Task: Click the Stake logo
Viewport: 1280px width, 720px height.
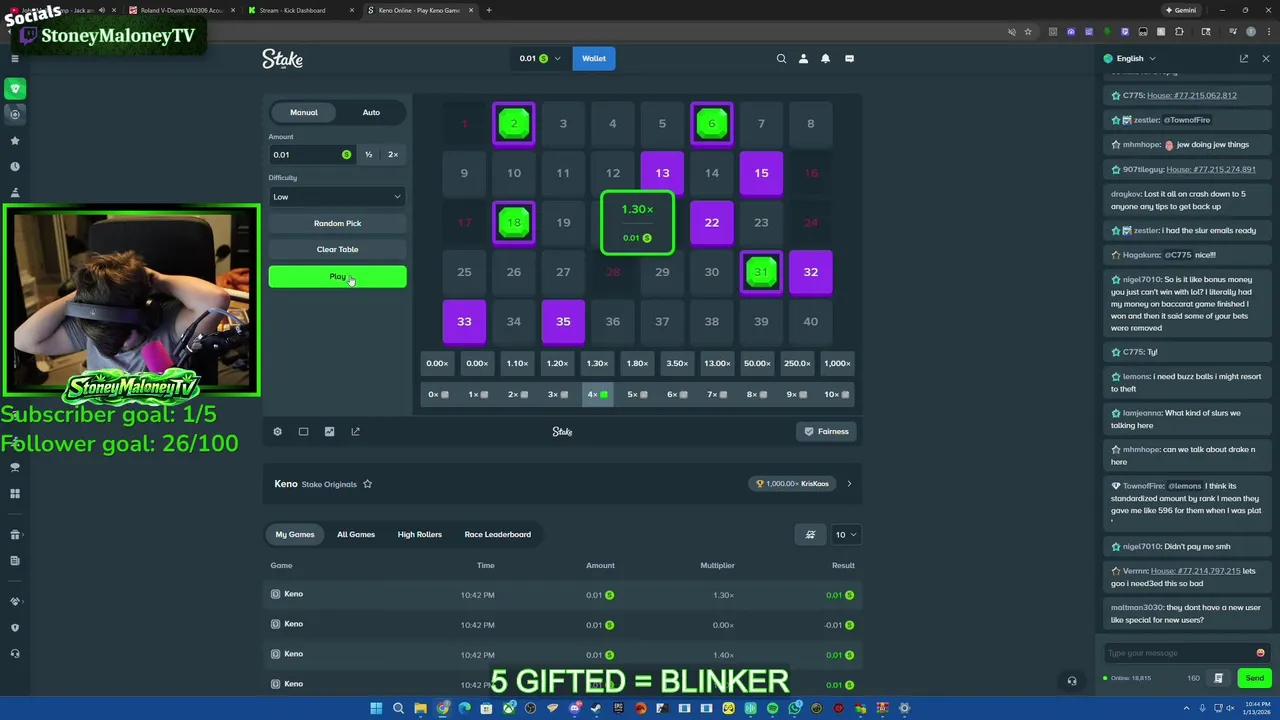Action: click(282, 59)
